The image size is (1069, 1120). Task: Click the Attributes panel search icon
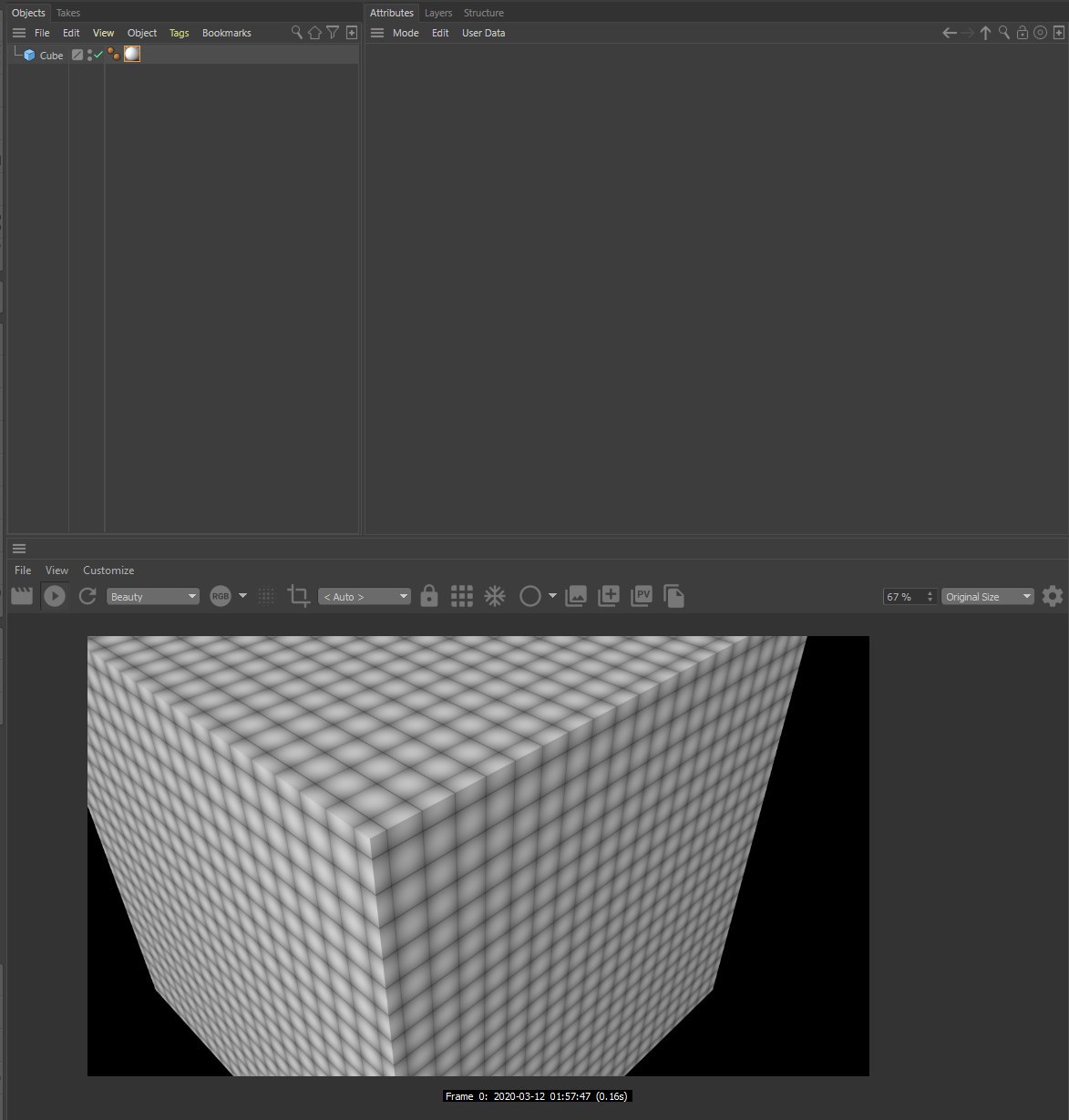point(1003,33)
